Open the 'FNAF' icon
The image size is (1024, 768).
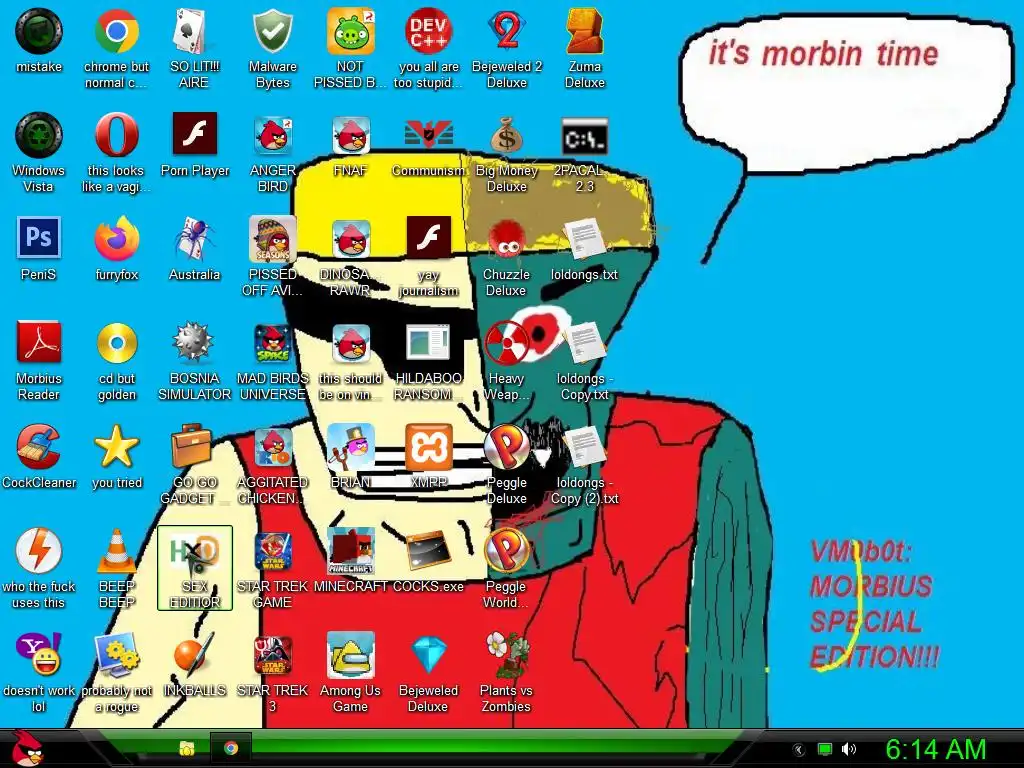[x=351, y=136]
